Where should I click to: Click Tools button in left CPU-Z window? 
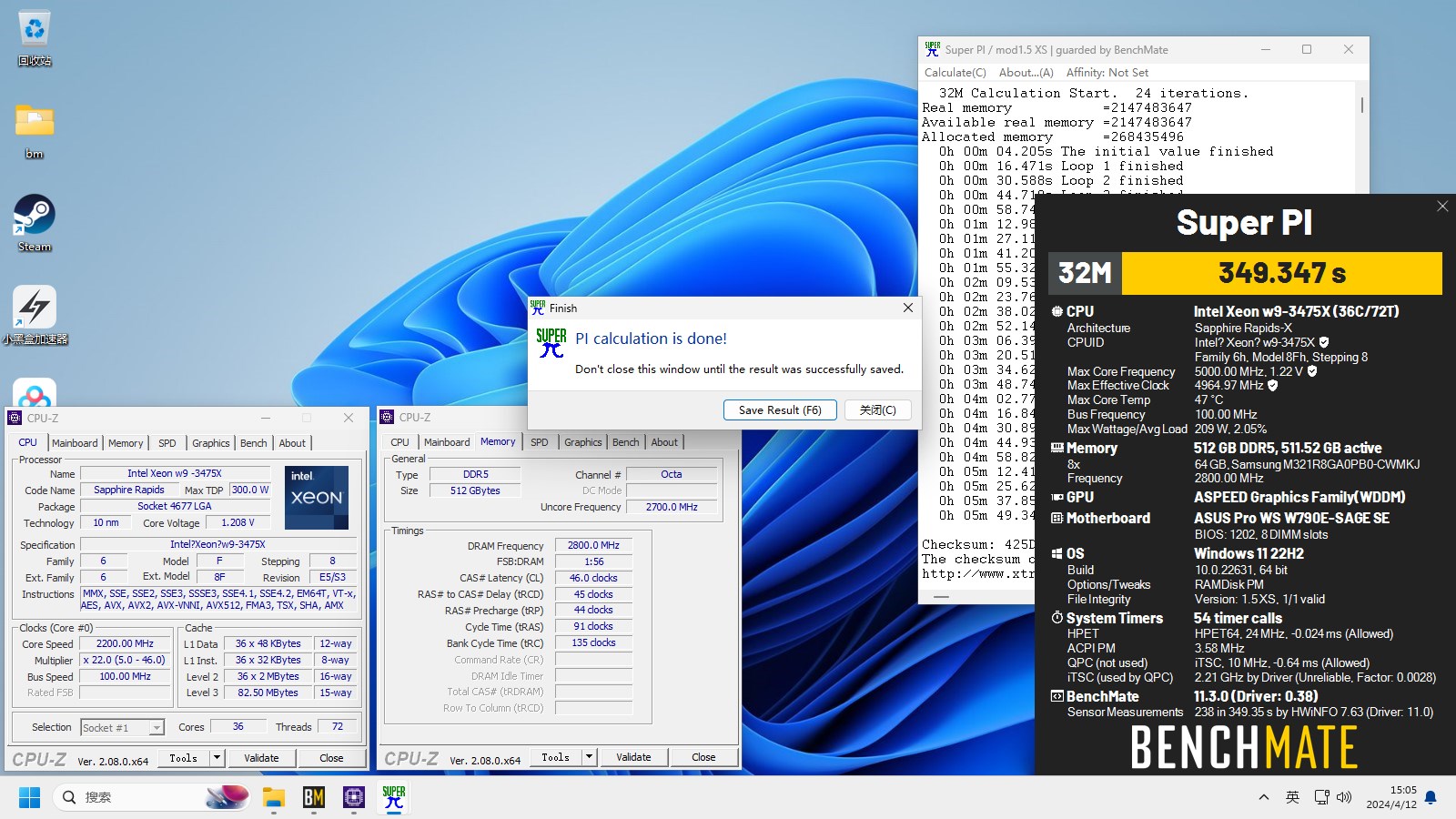pos(184,758)
